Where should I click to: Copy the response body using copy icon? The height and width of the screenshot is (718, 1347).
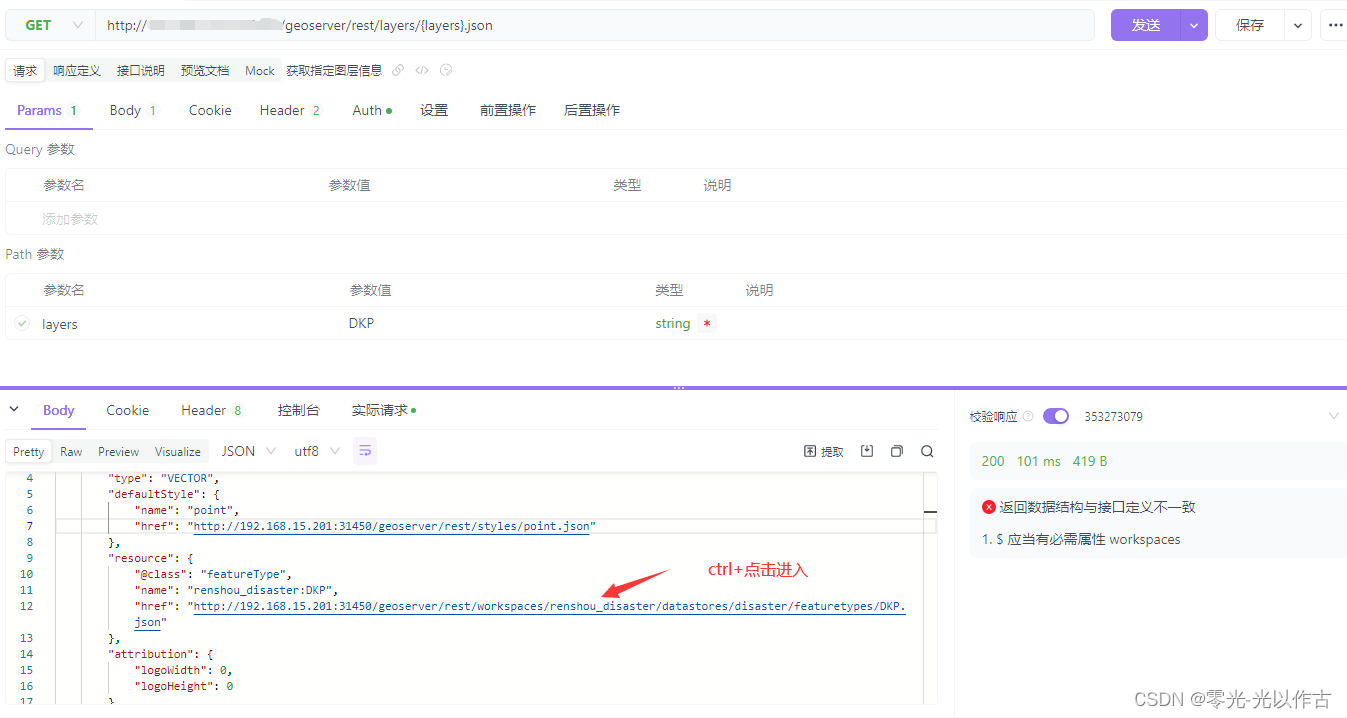click(896, 451)
